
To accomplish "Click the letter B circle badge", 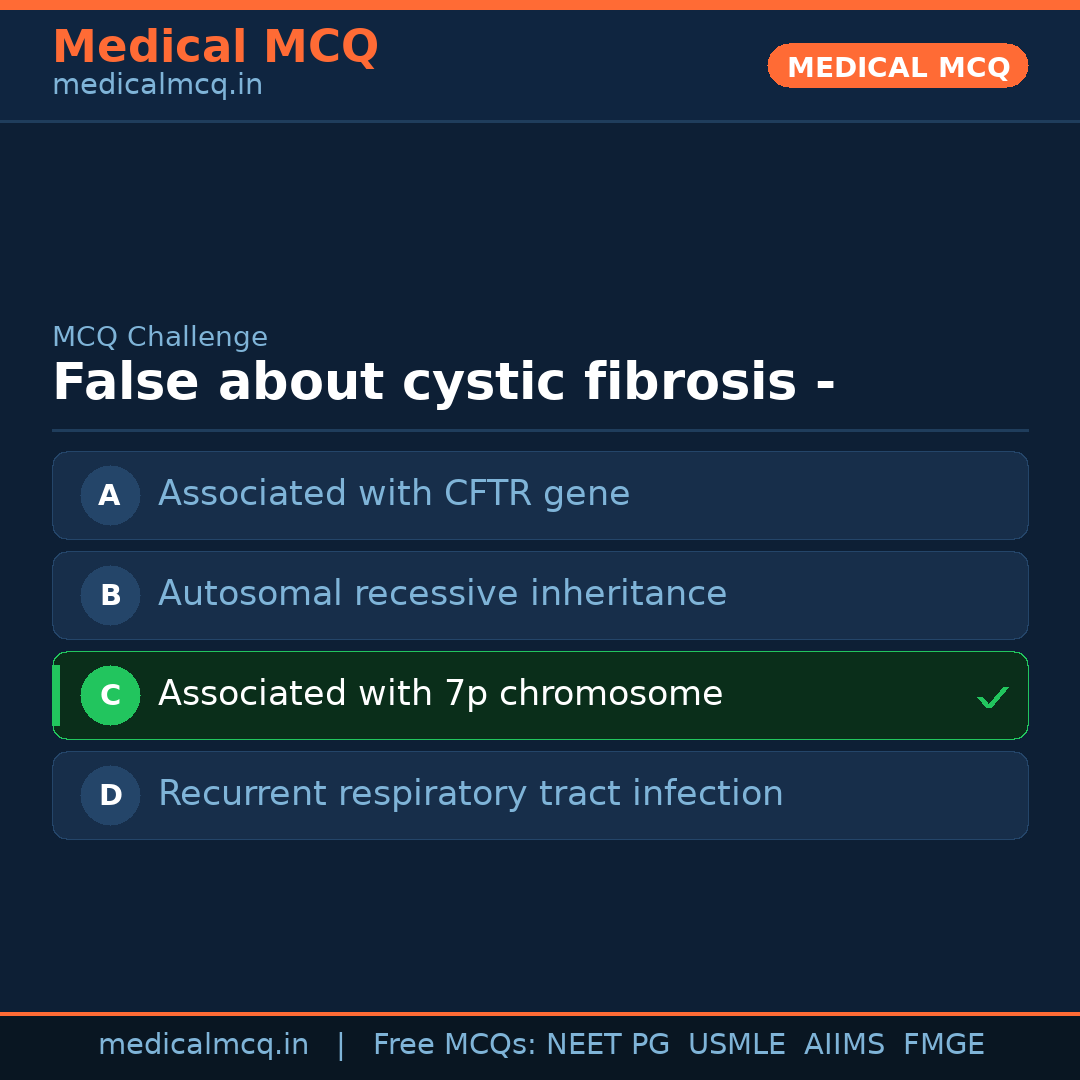I will (110, 595).
